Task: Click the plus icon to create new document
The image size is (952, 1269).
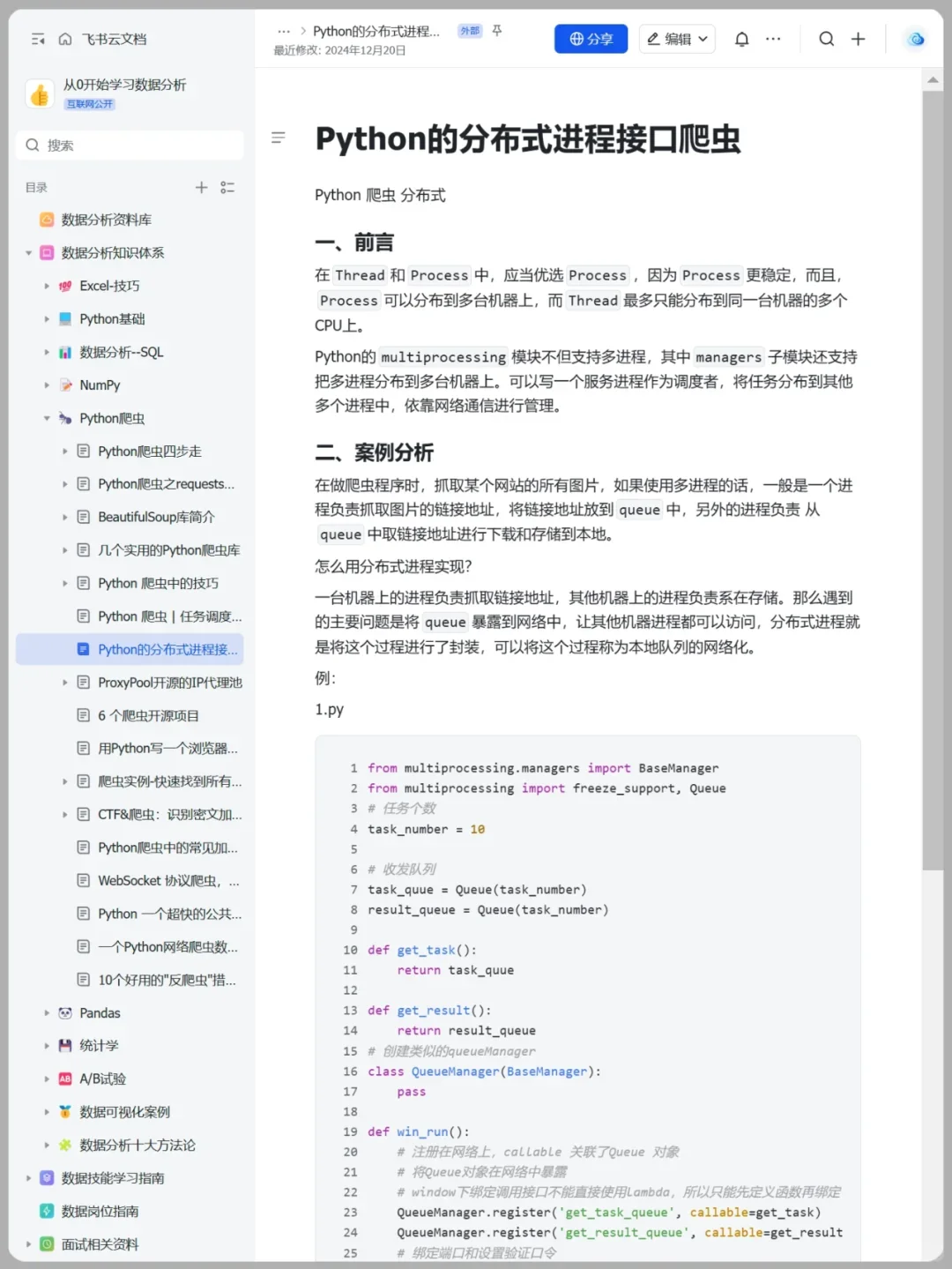Action: (x=858, y=39)
